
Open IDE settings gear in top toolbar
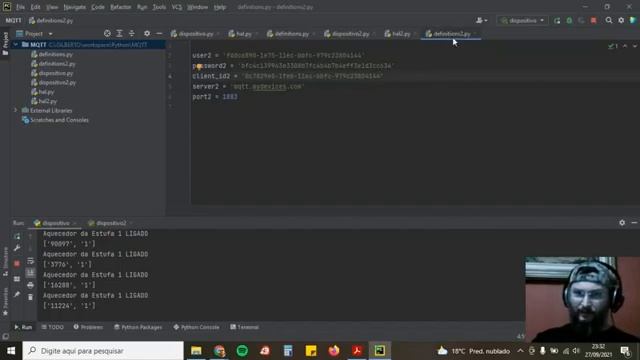(x=621, y=20)
